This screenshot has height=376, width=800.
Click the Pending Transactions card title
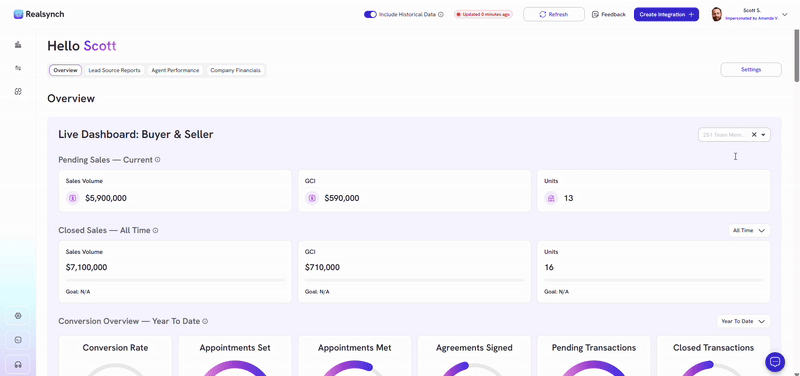pos(594,348)
